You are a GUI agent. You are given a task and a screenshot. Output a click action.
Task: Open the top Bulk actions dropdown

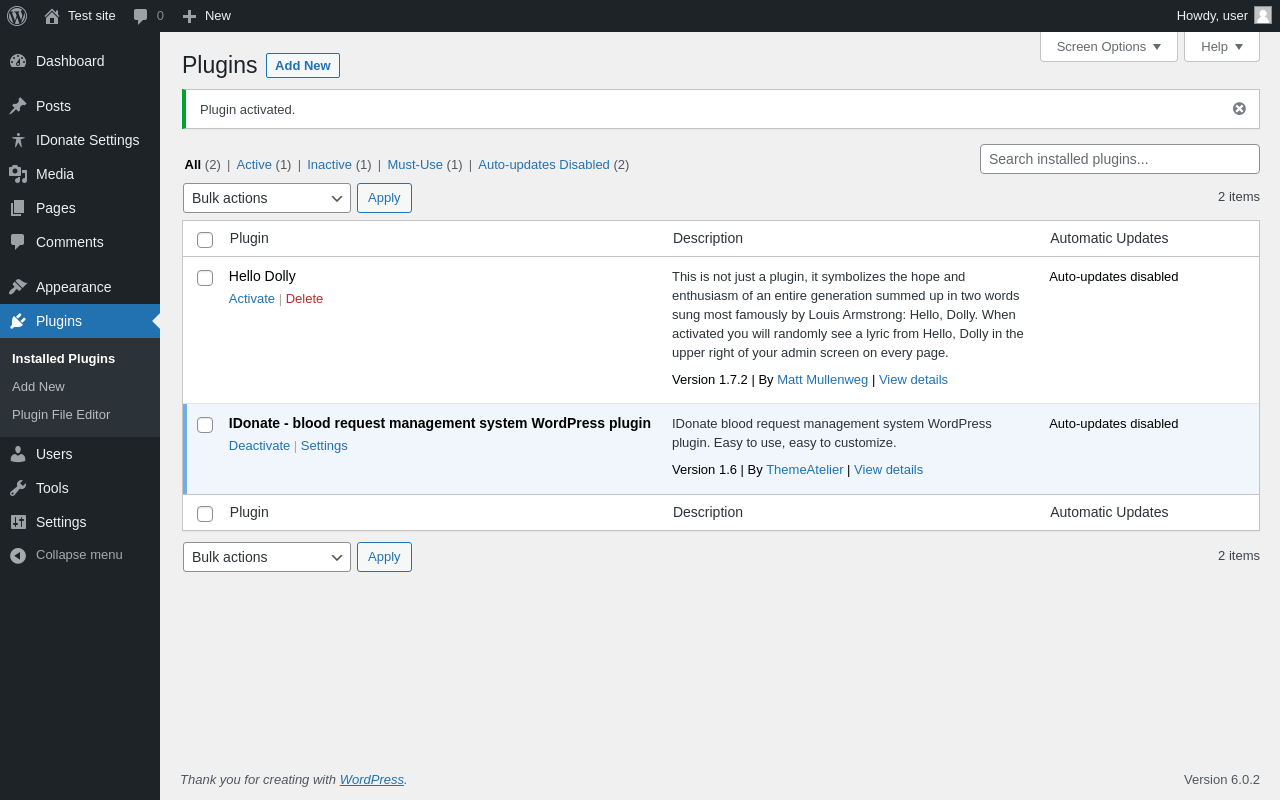click(266, 198)
